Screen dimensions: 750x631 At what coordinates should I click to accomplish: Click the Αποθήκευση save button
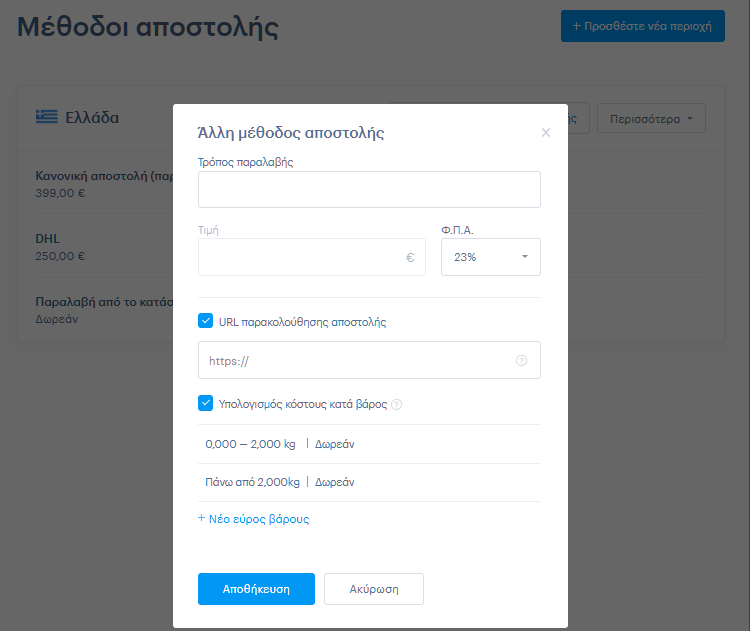[x=256, y=589]
